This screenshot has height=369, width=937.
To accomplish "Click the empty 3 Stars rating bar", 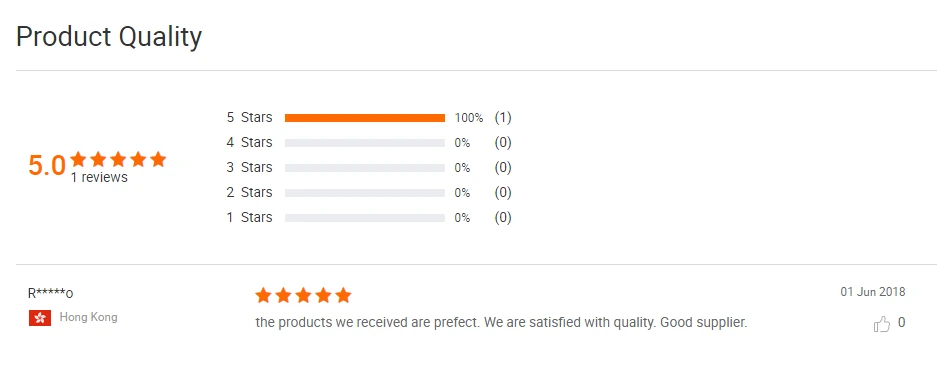I will pos(365,168).
